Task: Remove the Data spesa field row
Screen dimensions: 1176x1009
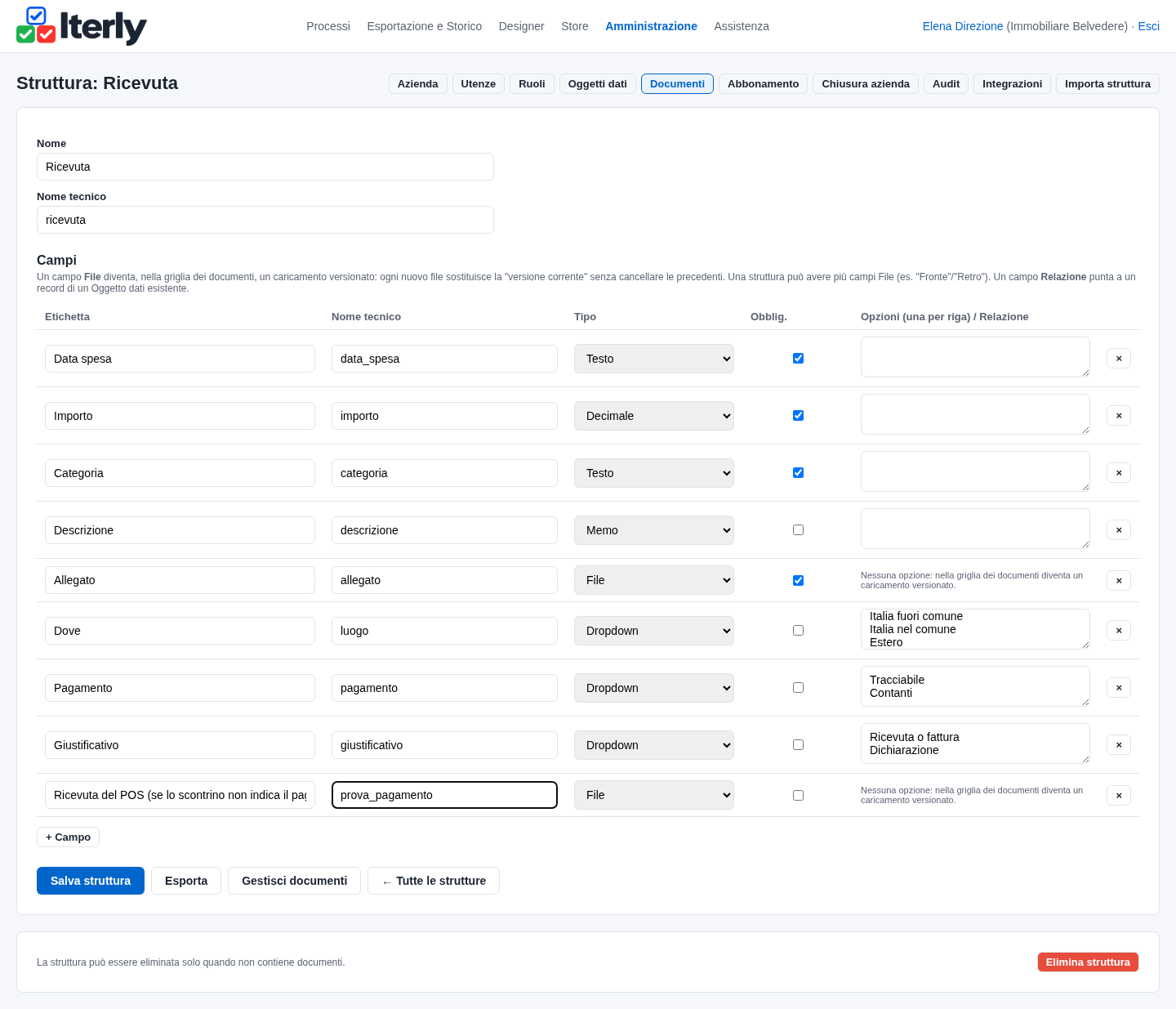Action: tap(1119, 359)
